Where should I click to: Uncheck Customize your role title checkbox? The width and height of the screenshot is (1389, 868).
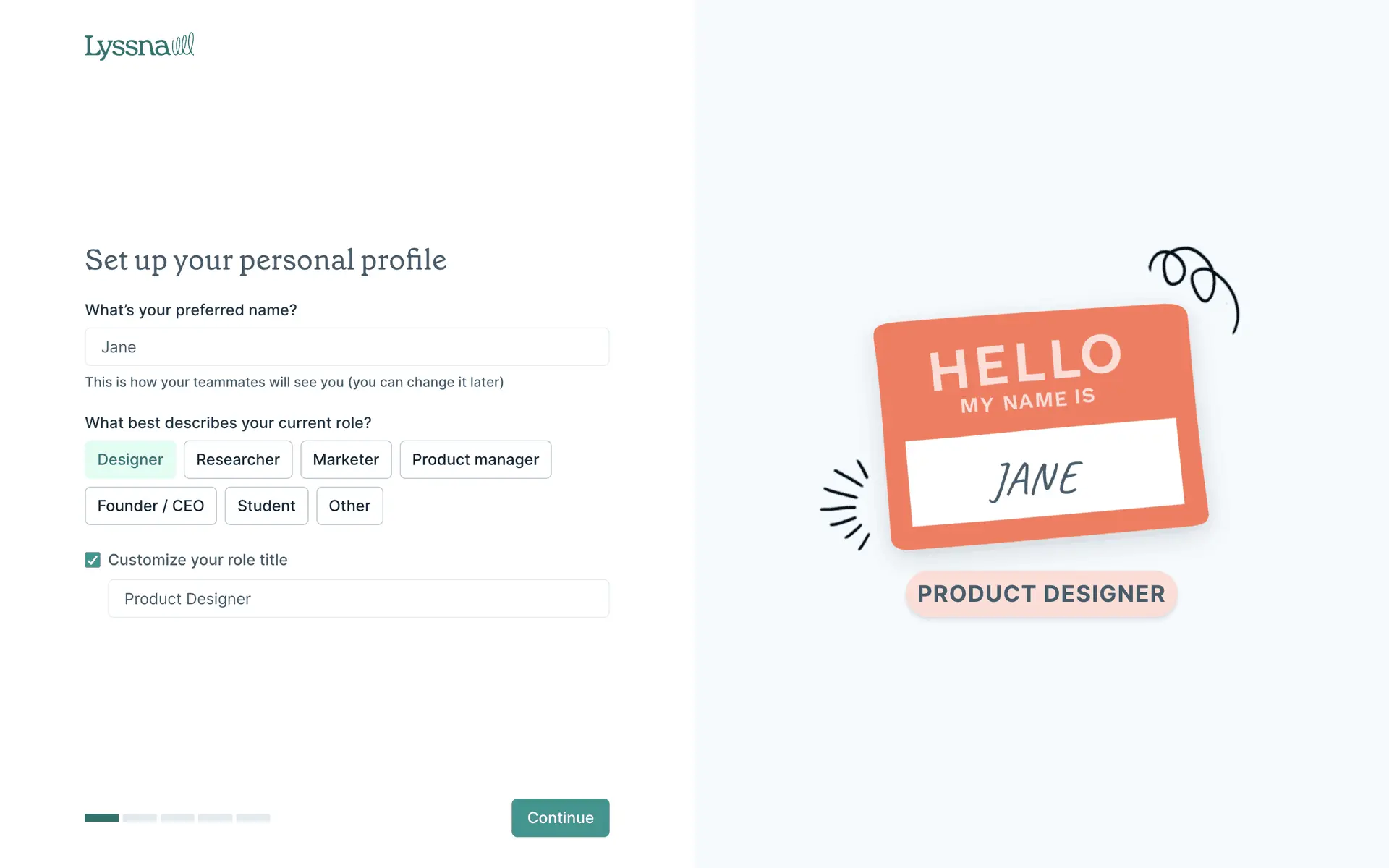coord(93,560)
